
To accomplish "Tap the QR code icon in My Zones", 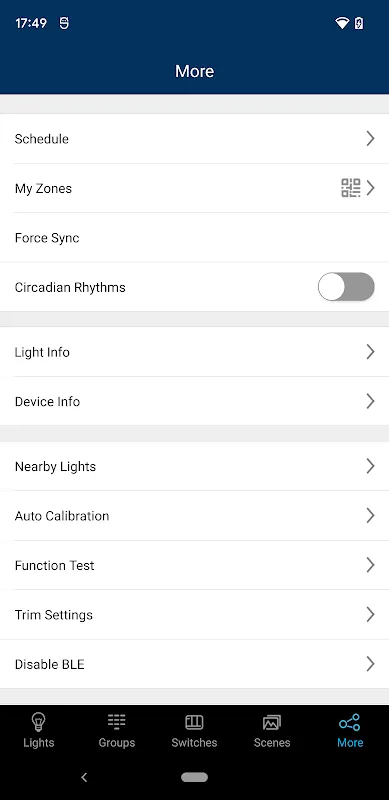I will tap(351, 188).
